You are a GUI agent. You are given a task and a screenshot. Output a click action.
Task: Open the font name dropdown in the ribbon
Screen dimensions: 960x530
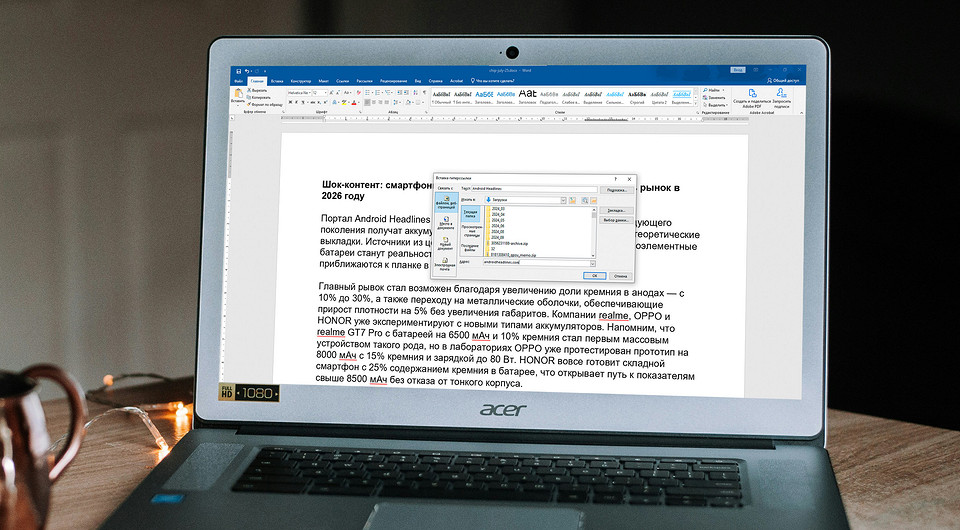310,91
